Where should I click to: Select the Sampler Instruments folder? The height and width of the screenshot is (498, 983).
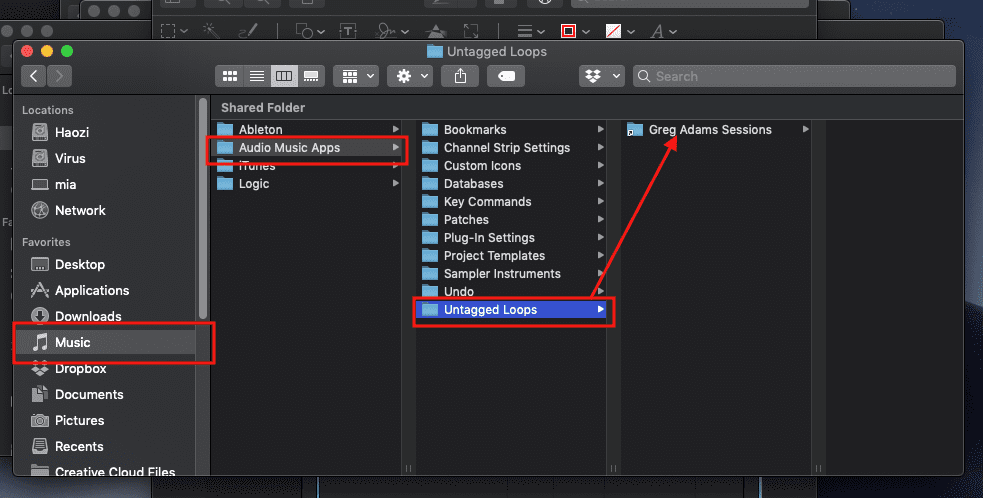502,273
